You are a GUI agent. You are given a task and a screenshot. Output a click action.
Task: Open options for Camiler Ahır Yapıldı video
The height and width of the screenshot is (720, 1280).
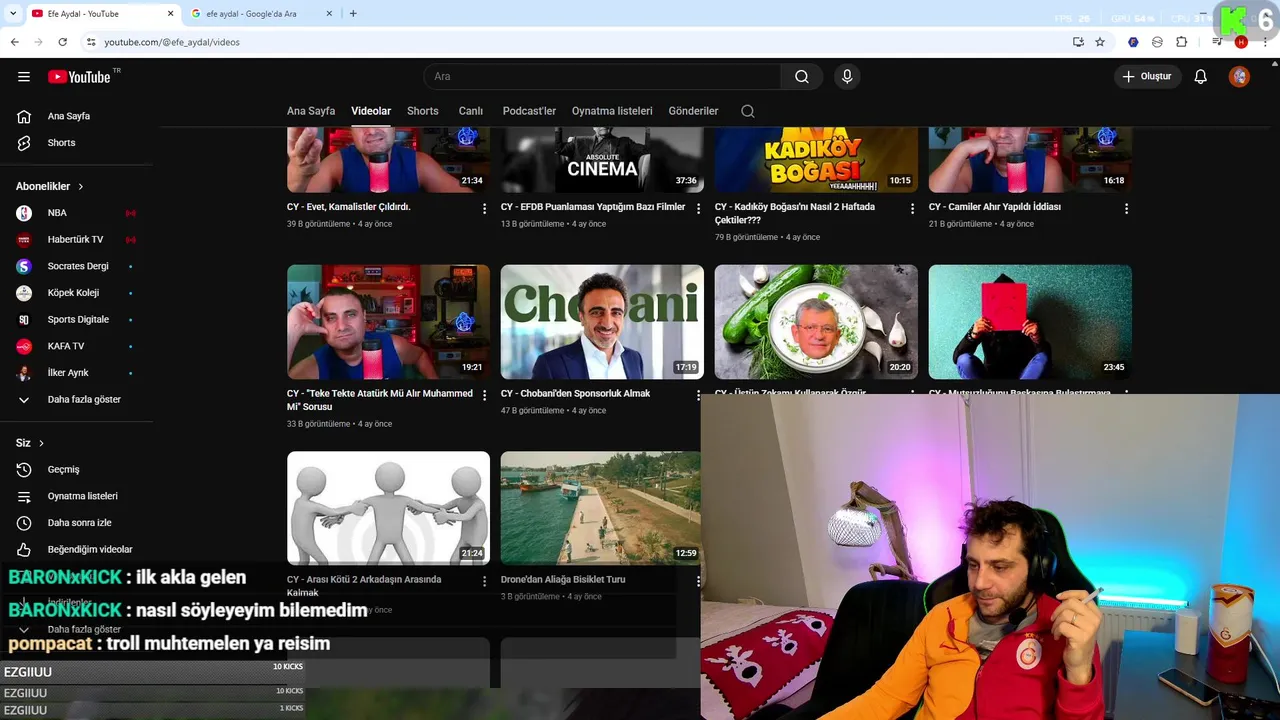1126,209
